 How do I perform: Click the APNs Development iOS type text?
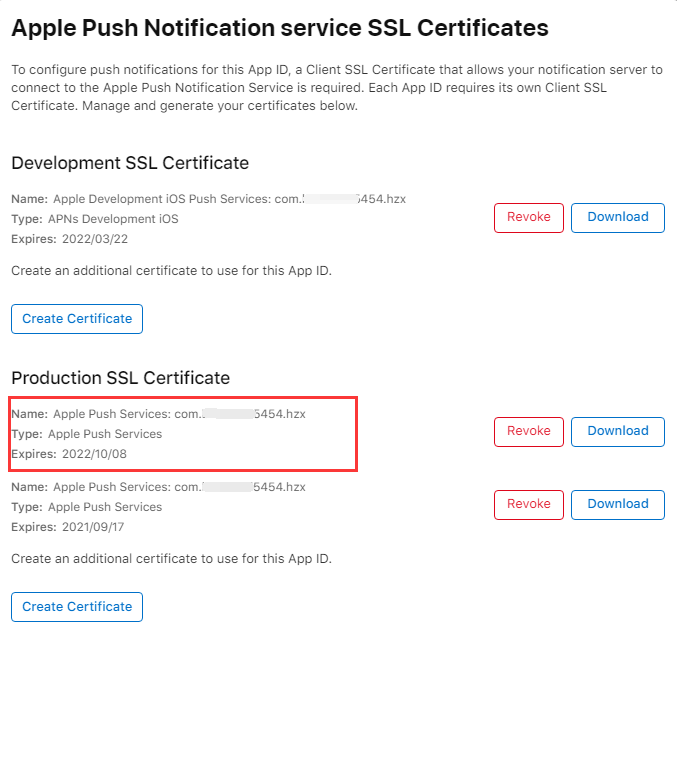click(113, 219)
